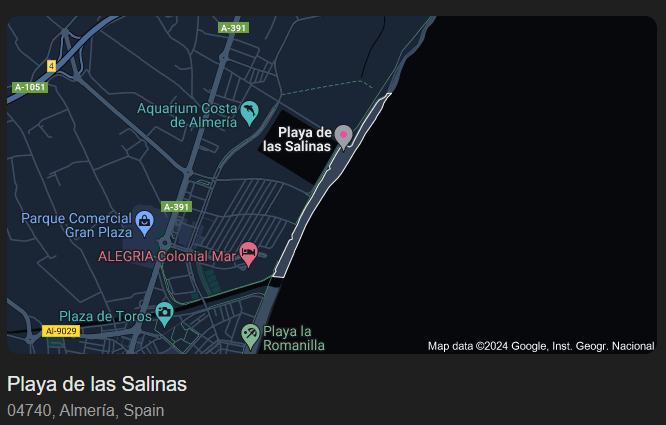Click the upper A-391 road shield
Screen dimensions: 666x425
coord(234,28)
